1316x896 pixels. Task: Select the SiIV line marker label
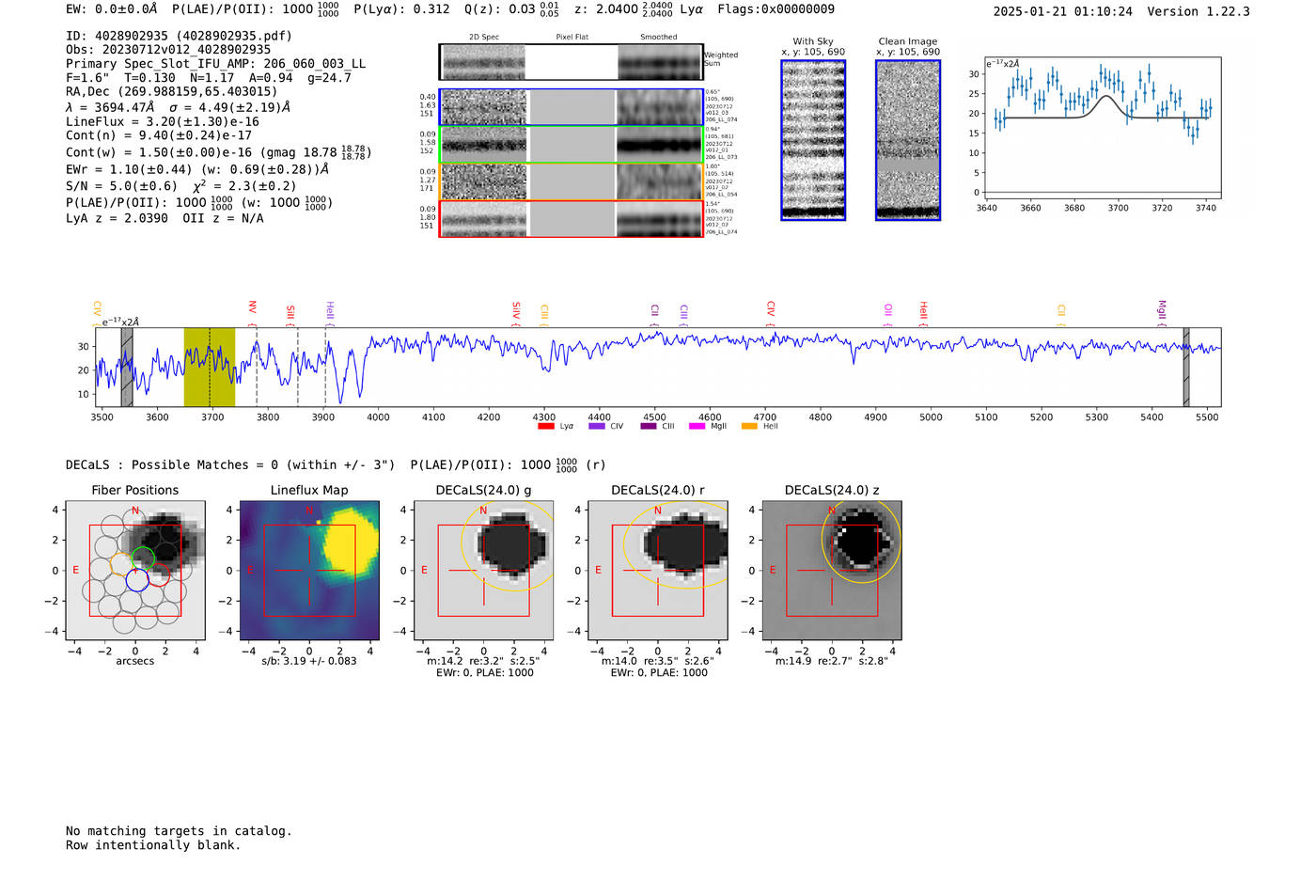point(516,310)
